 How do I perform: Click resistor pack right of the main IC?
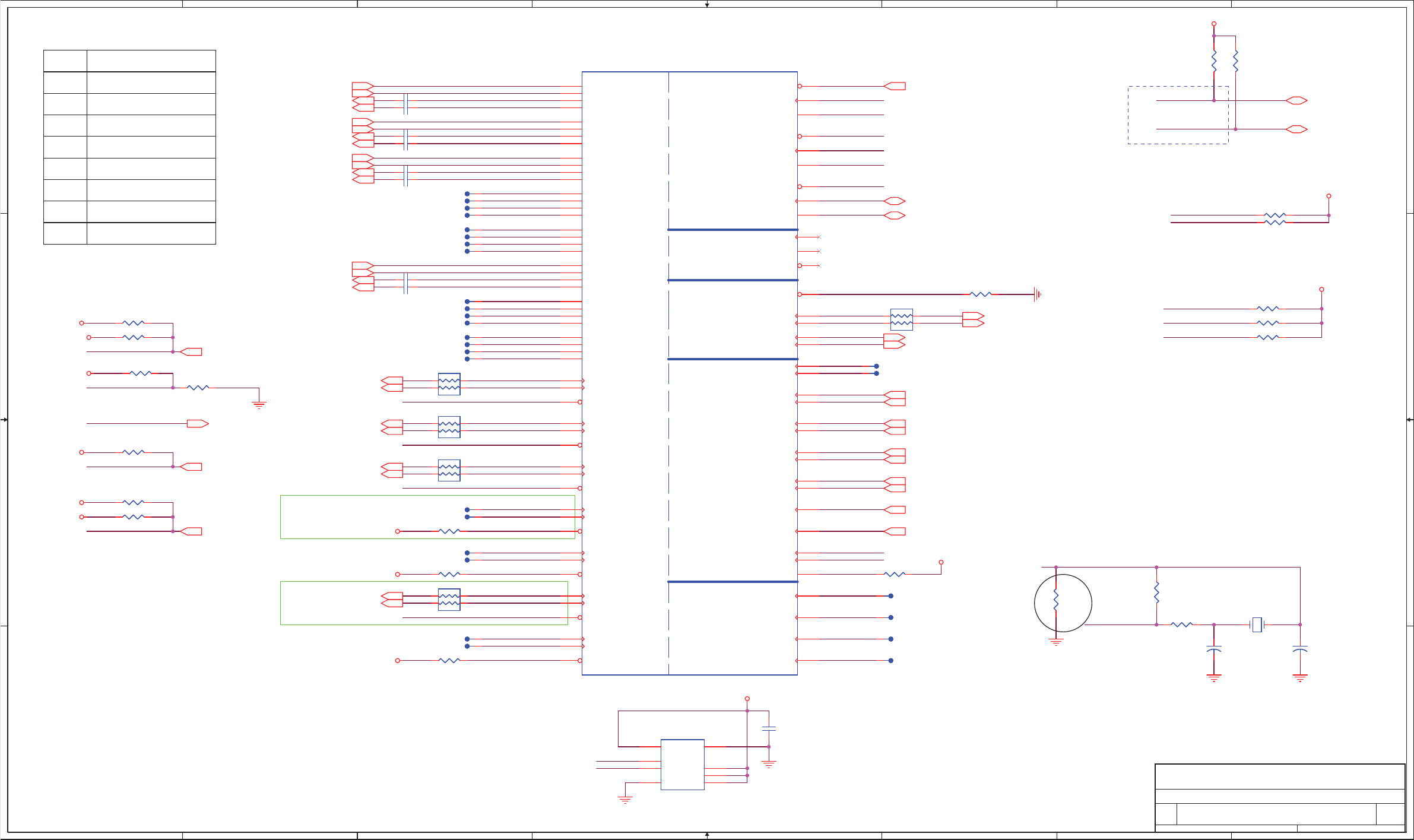pyautogui.click(x=901, y=319)
